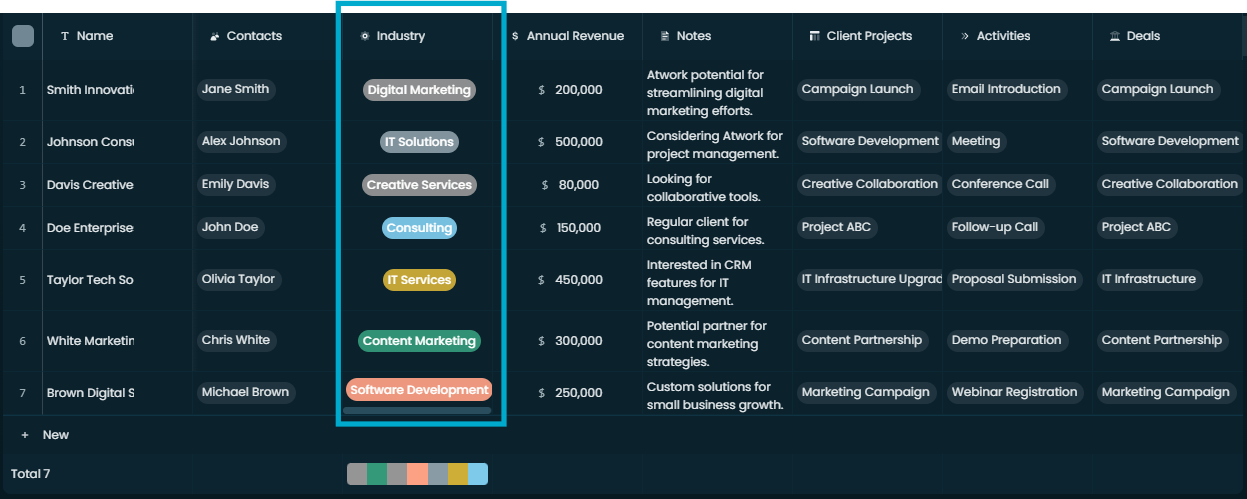Viewport: 1247px width, 499px height.
Task: Open the Annual Revenue column header
Action: pyautogui.click(x=568, y=36)
